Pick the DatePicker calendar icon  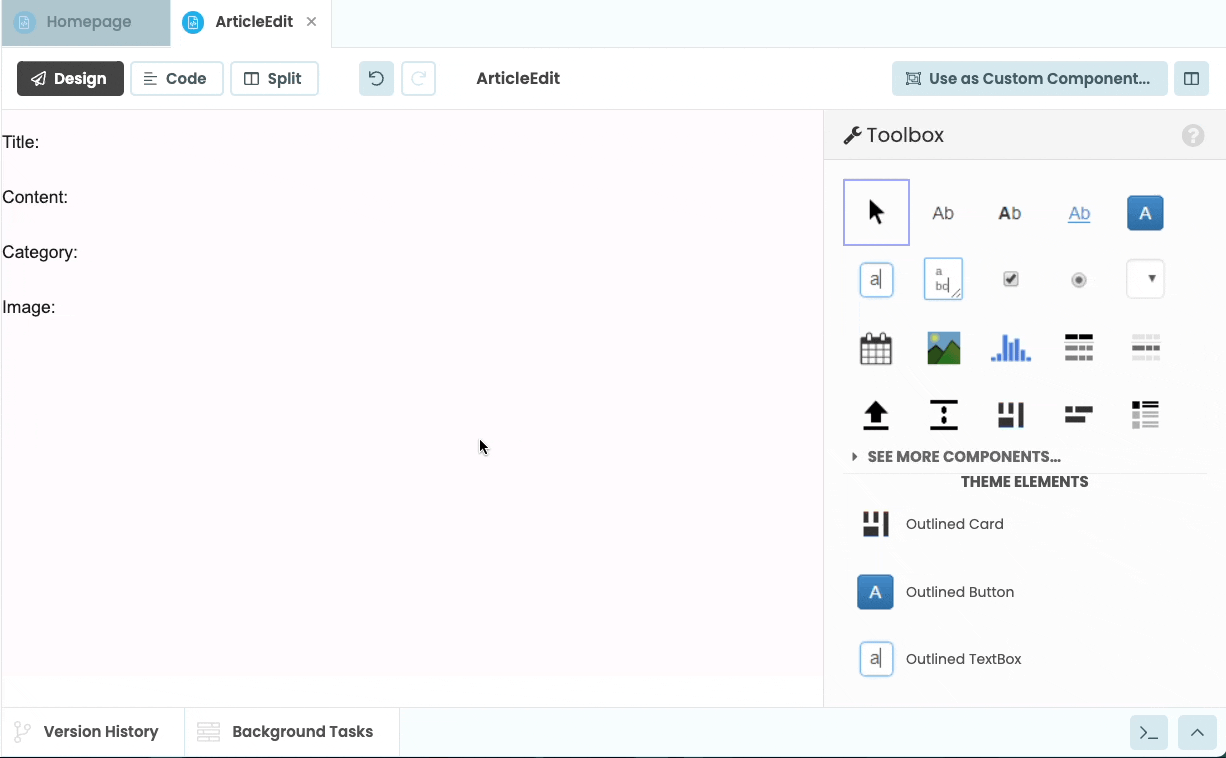tap(876, 348)
